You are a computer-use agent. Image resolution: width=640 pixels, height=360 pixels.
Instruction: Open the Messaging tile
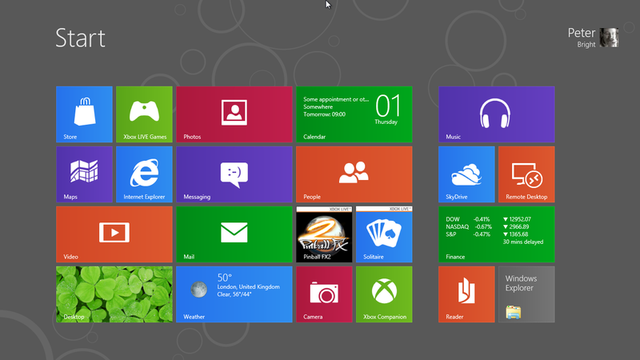(234, 174)
